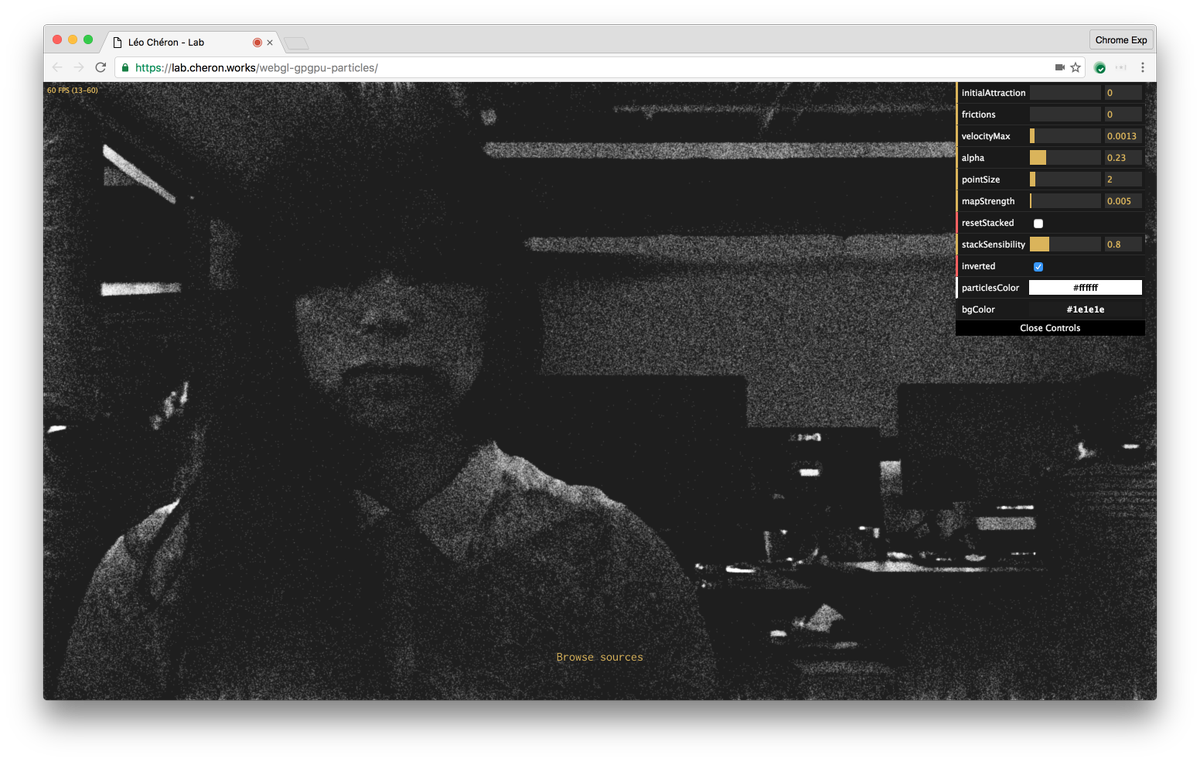This screenshot has height=762, width=1200.
Task: Click the 60 FPS stats counter
Action: pyautogui.click(x=72, y=90)
